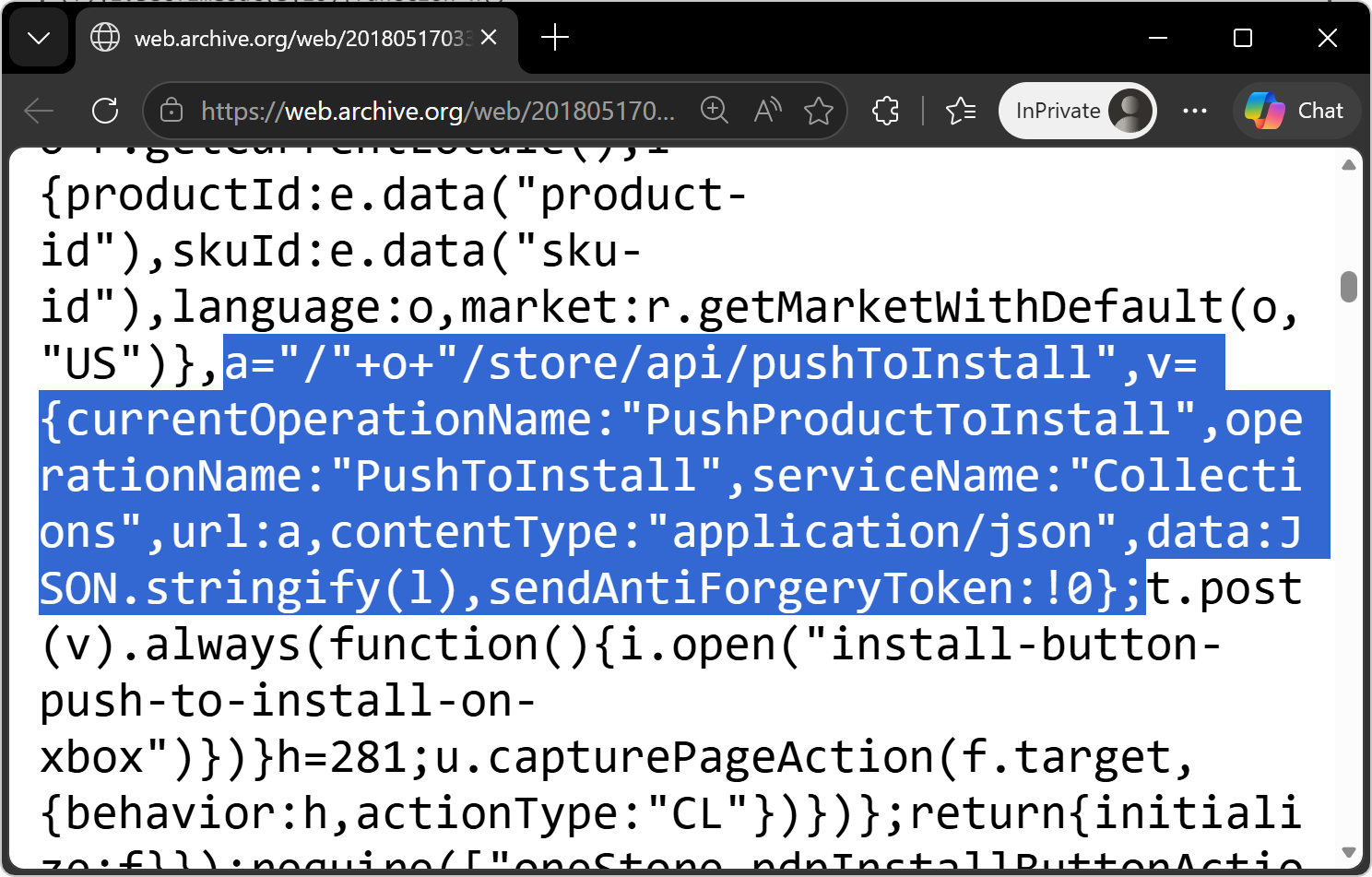The image size is (1372, 877).
Task: Click the word "always" in the code
Action: click(x=224, y=646)
